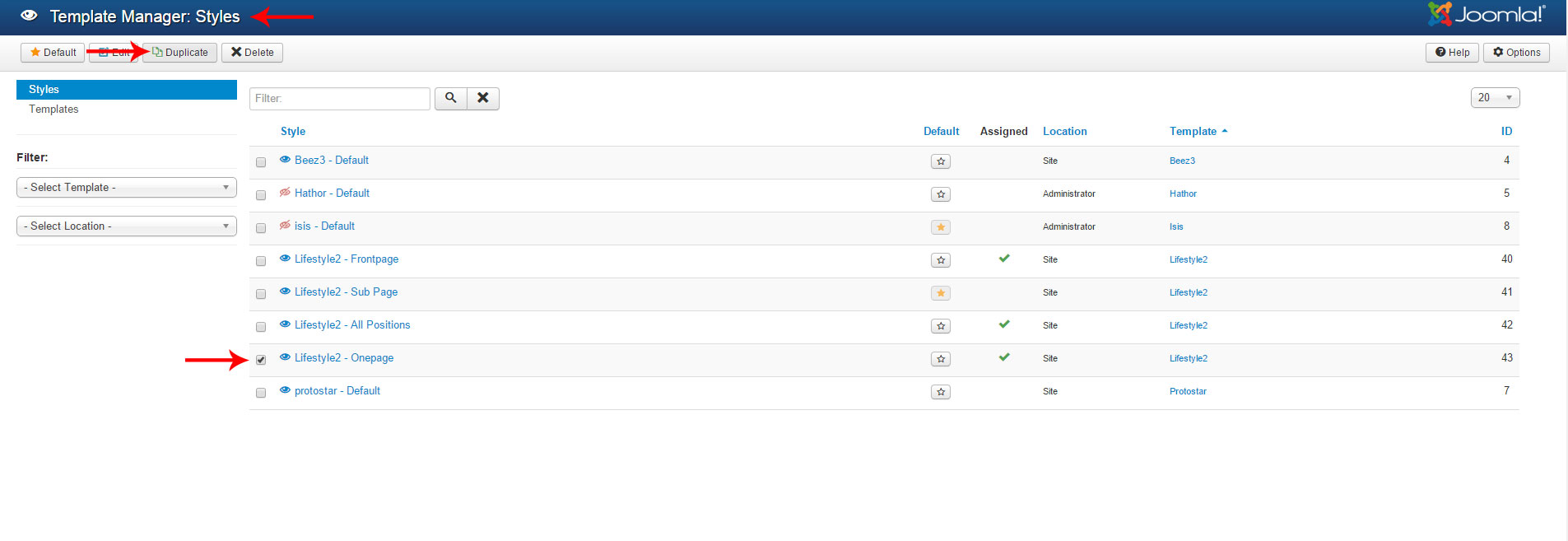
Task: Click the Duplicate toolbar button
Action: 180,53
